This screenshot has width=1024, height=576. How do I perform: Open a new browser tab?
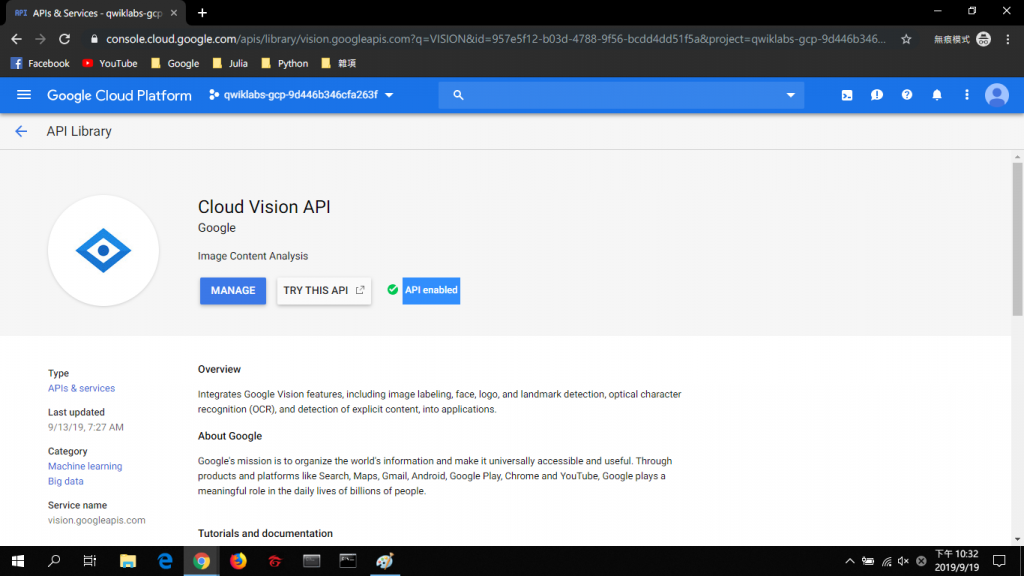(202, 13)
